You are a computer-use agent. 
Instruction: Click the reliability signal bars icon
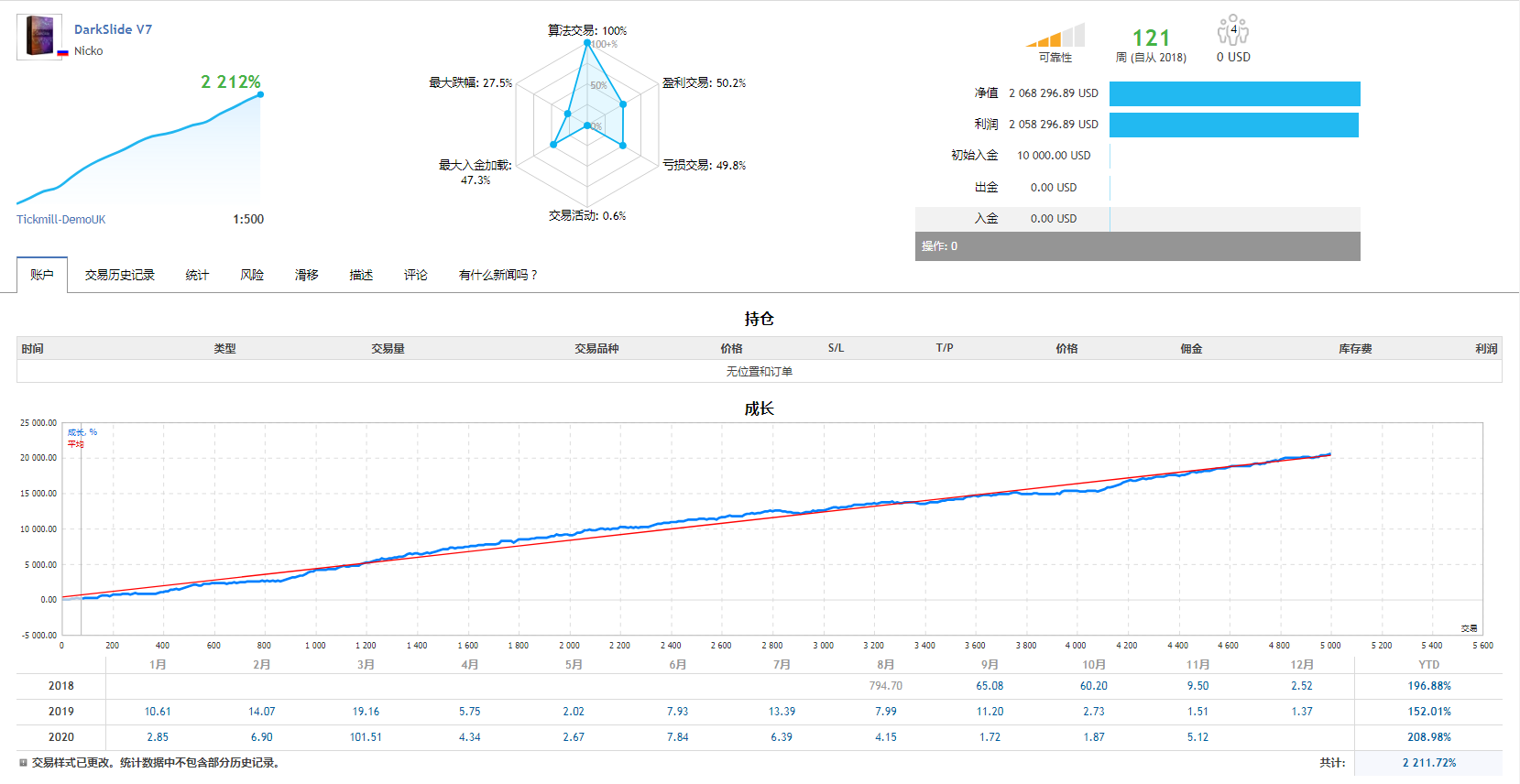pos(1055,37)
